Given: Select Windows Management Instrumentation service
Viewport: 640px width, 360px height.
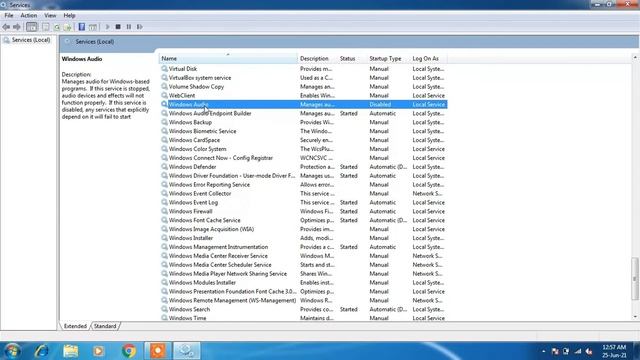Looking at the screenshot, I should click(303, 247).
